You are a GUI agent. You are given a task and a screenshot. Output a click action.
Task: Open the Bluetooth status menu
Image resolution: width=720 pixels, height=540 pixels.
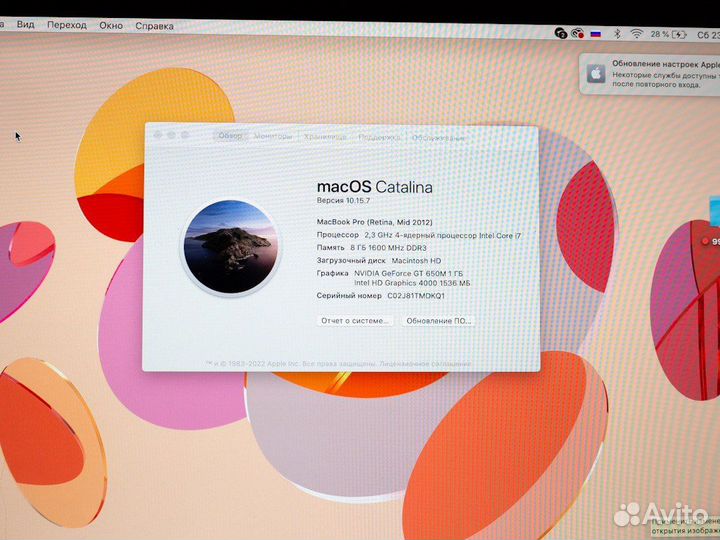coord(618,34)
